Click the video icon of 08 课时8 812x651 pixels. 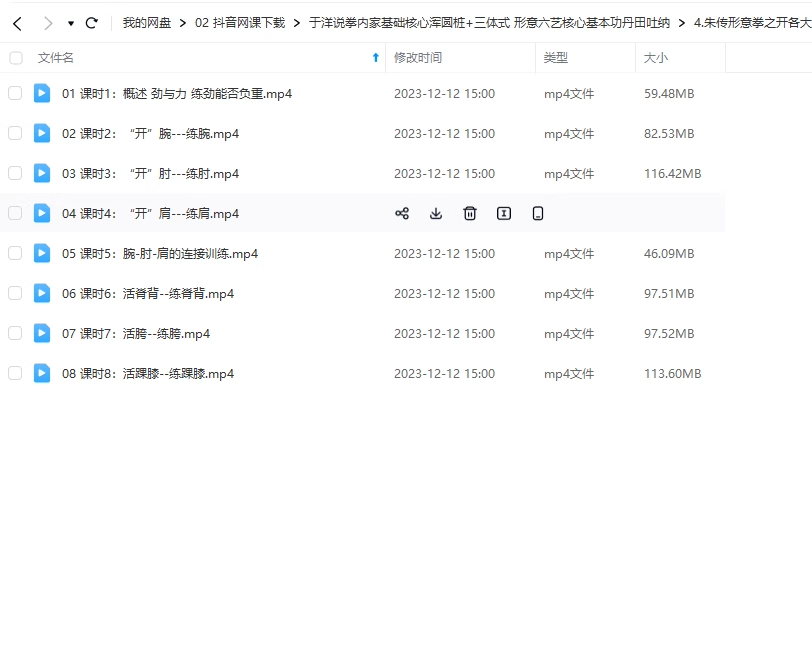point(42,373)
